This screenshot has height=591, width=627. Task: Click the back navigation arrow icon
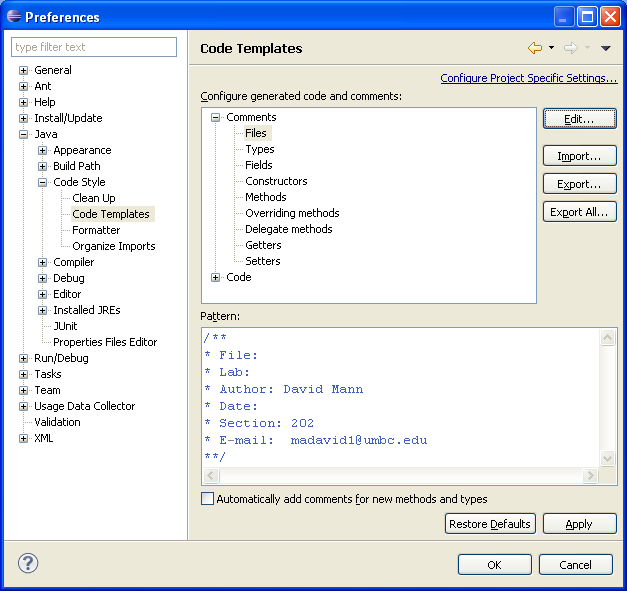pyautogui.click(x=535, y=48)
